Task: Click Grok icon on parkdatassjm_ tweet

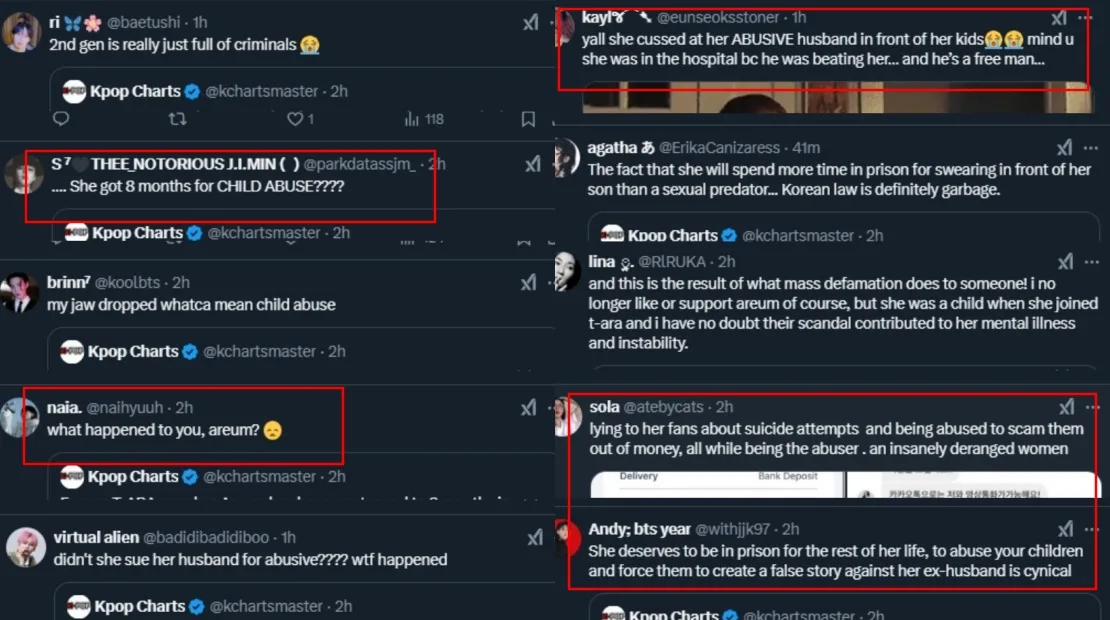Action: [529, 163]
